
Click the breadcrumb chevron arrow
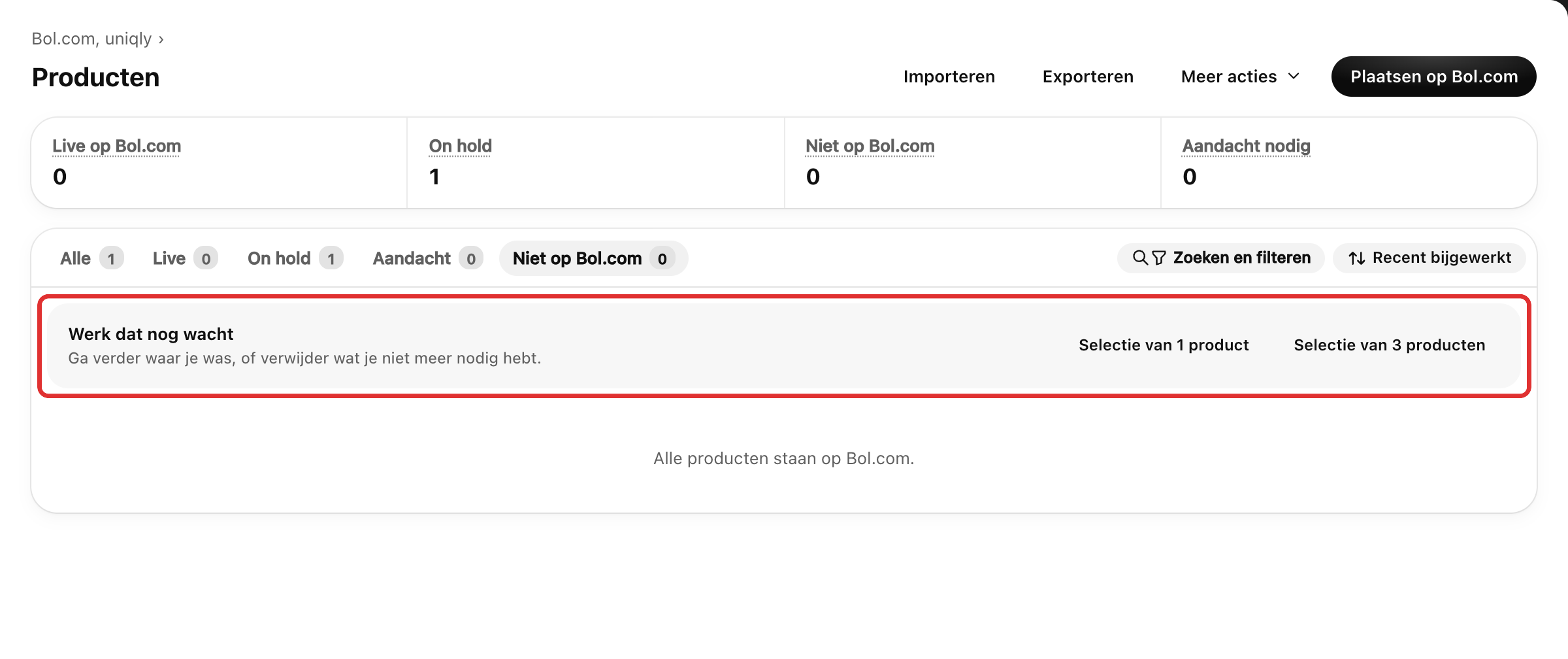(x=161, y=39)
